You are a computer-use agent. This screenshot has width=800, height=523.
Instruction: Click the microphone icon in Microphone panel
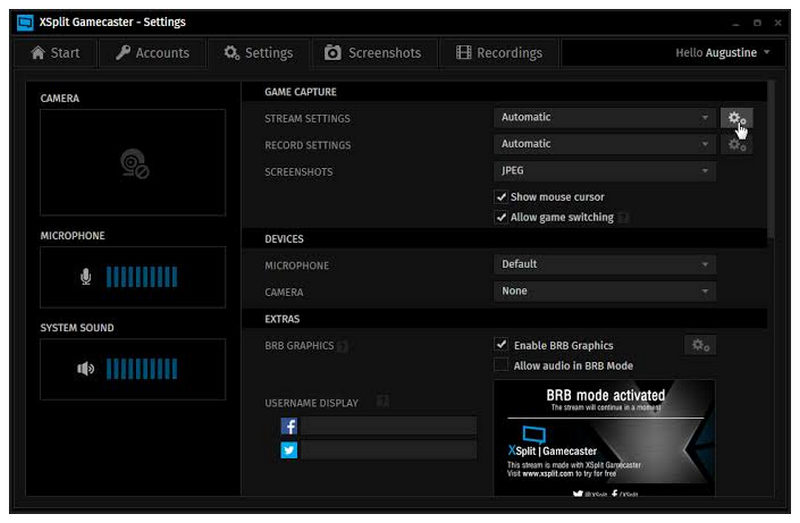[86, 277]
